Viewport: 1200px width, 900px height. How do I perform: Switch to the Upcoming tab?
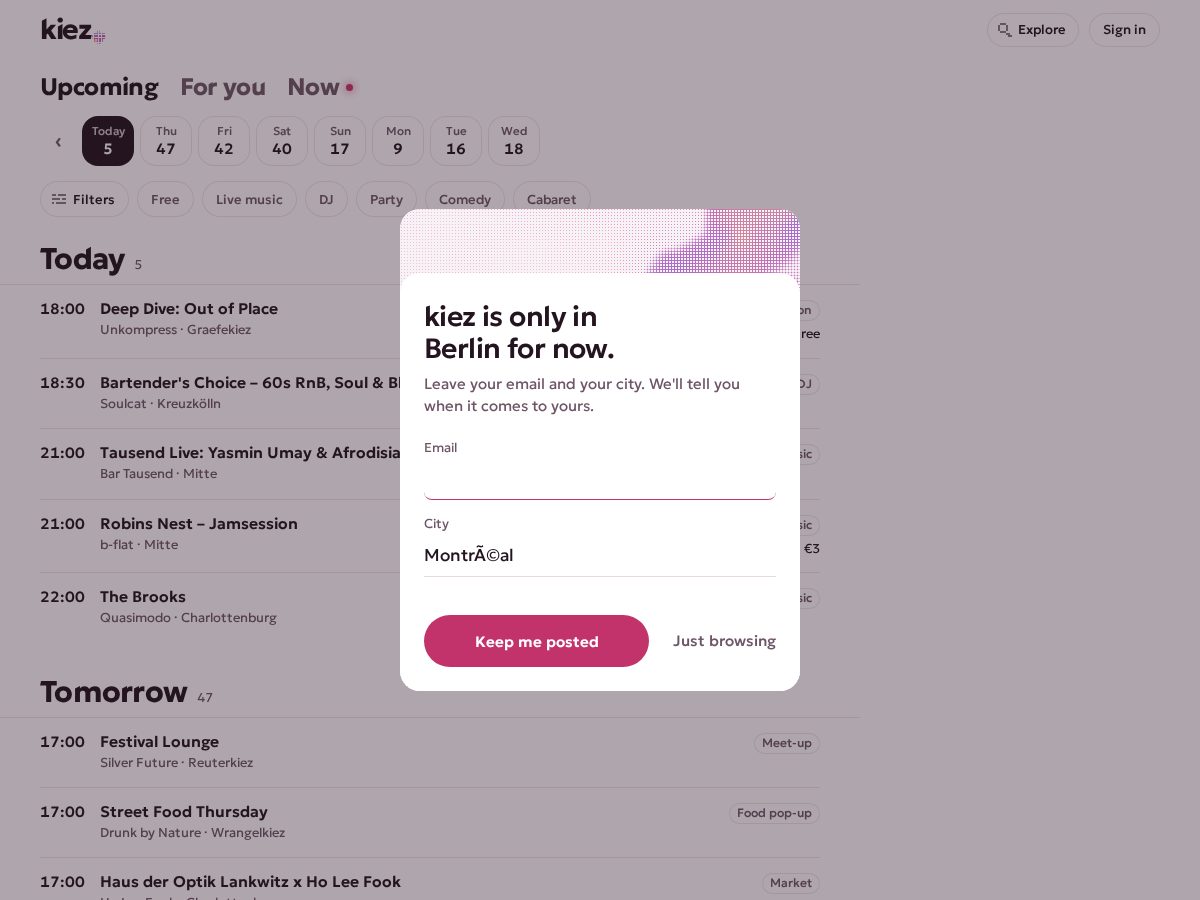(99, 87)
